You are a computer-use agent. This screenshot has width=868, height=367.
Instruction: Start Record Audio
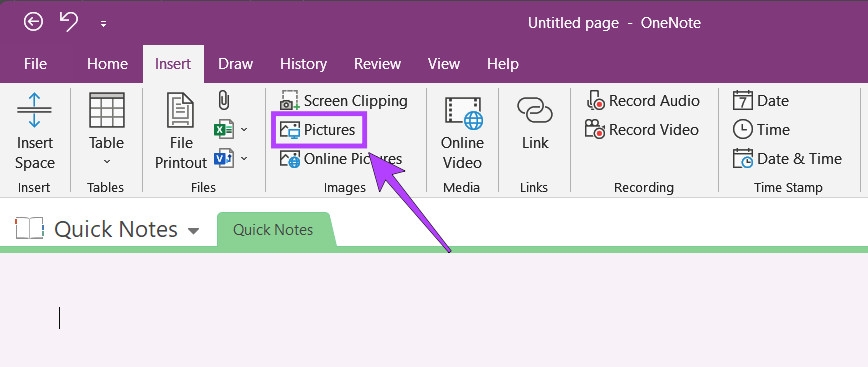pos(643,101)
